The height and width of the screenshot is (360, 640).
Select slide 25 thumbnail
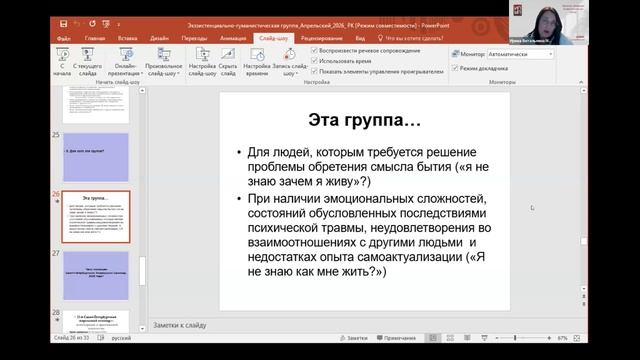click(96, 157)
